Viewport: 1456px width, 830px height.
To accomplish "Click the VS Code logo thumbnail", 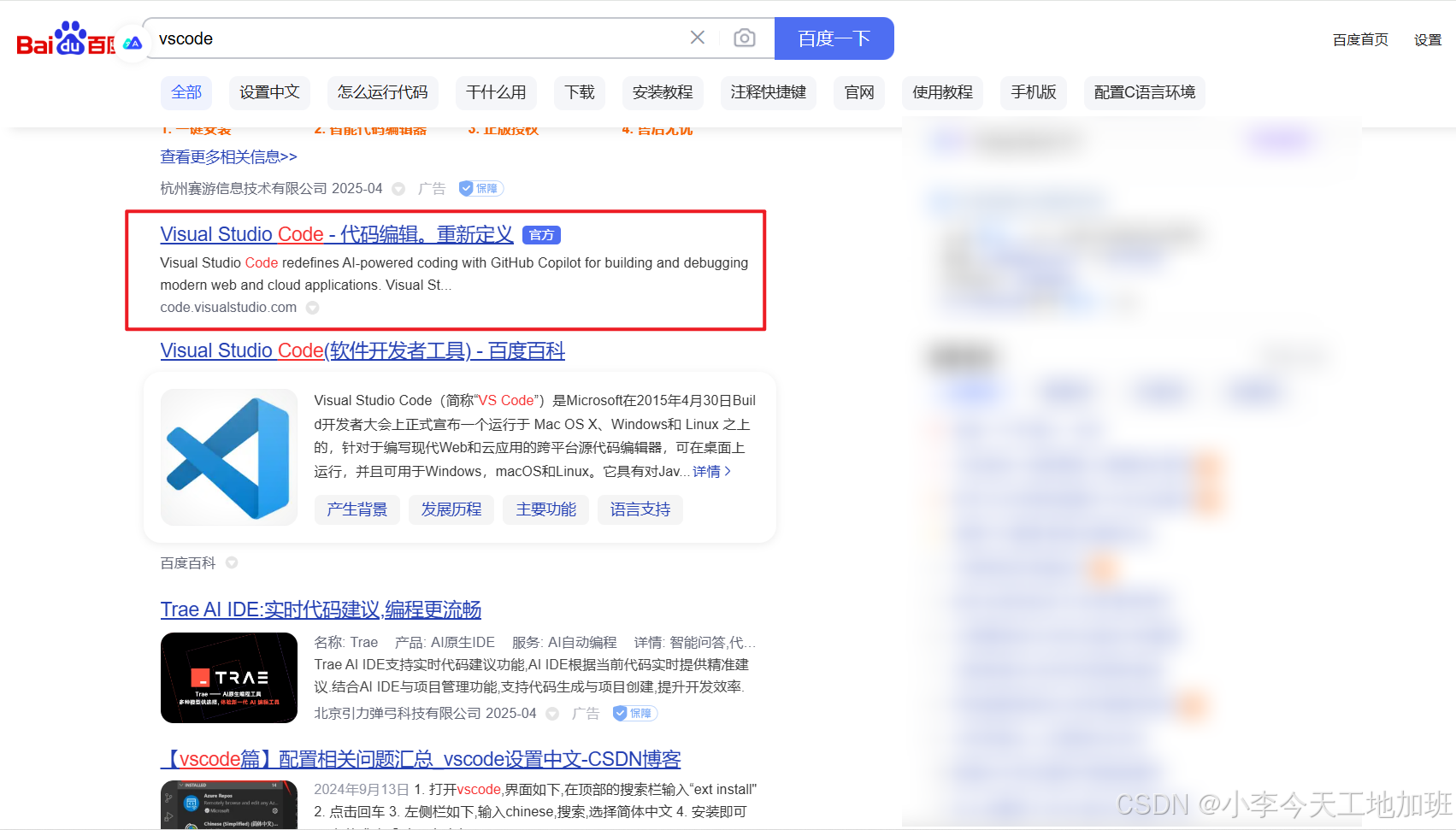I will (x=229, y=457).
